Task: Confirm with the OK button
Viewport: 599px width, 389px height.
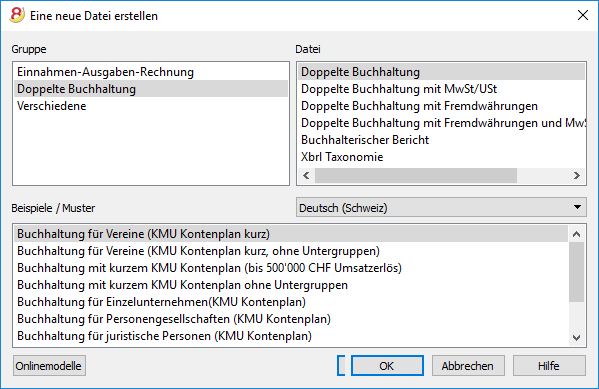Action: [387, 366]
